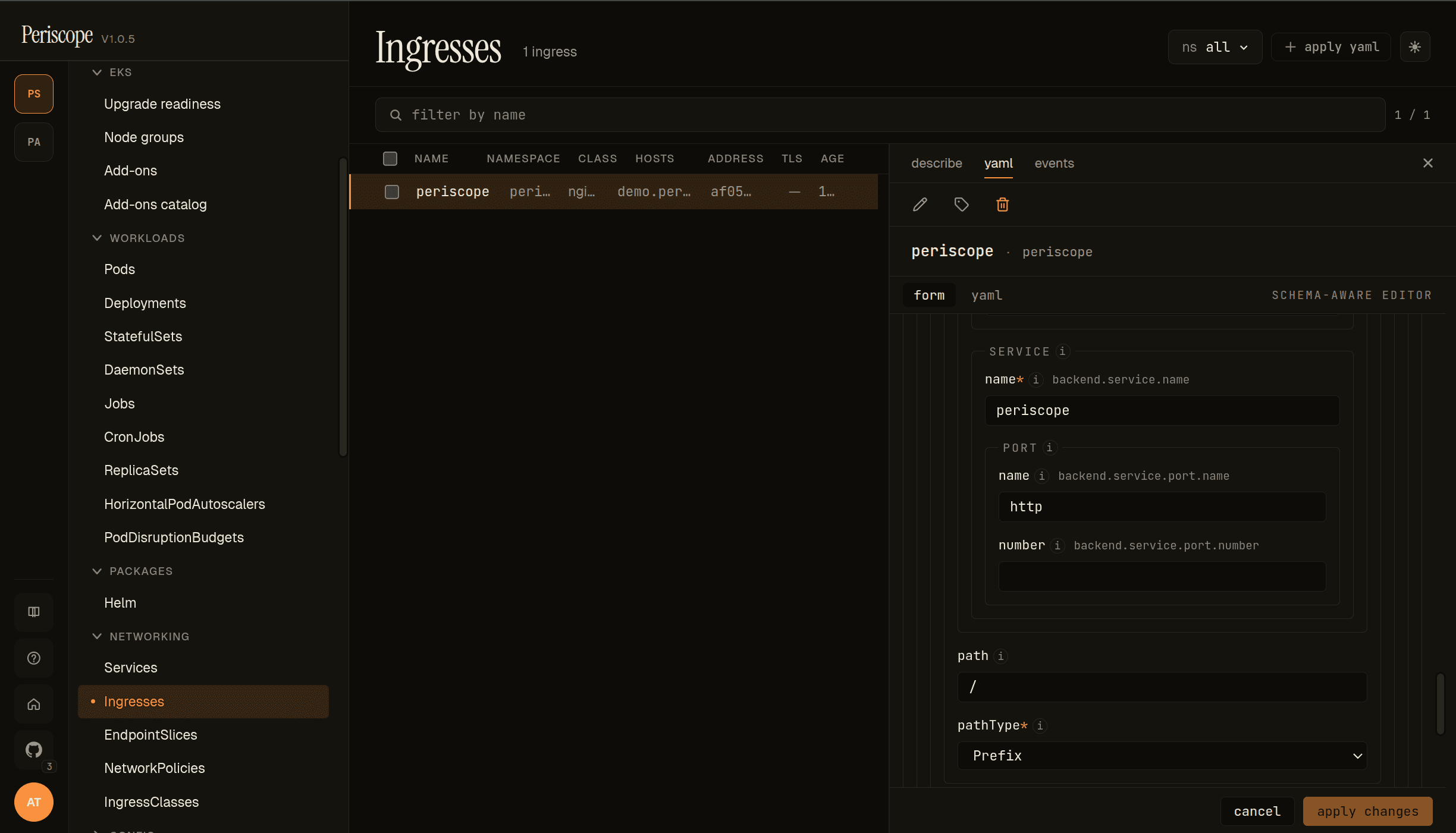This screenshot has width=1456, height=833.
Task: Switch to the events tab
Action: (1054, 163)
